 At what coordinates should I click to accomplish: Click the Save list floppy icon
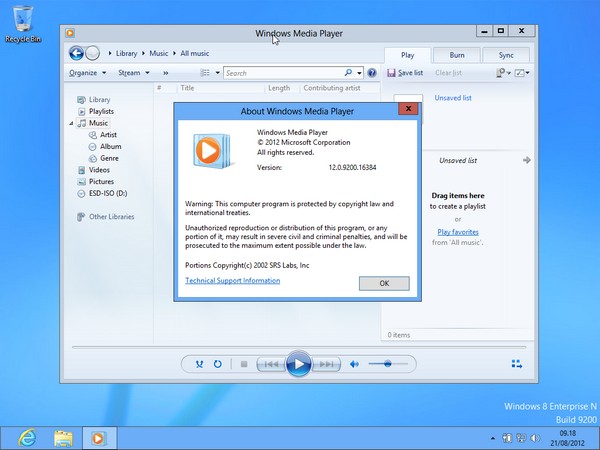point(391,73)
